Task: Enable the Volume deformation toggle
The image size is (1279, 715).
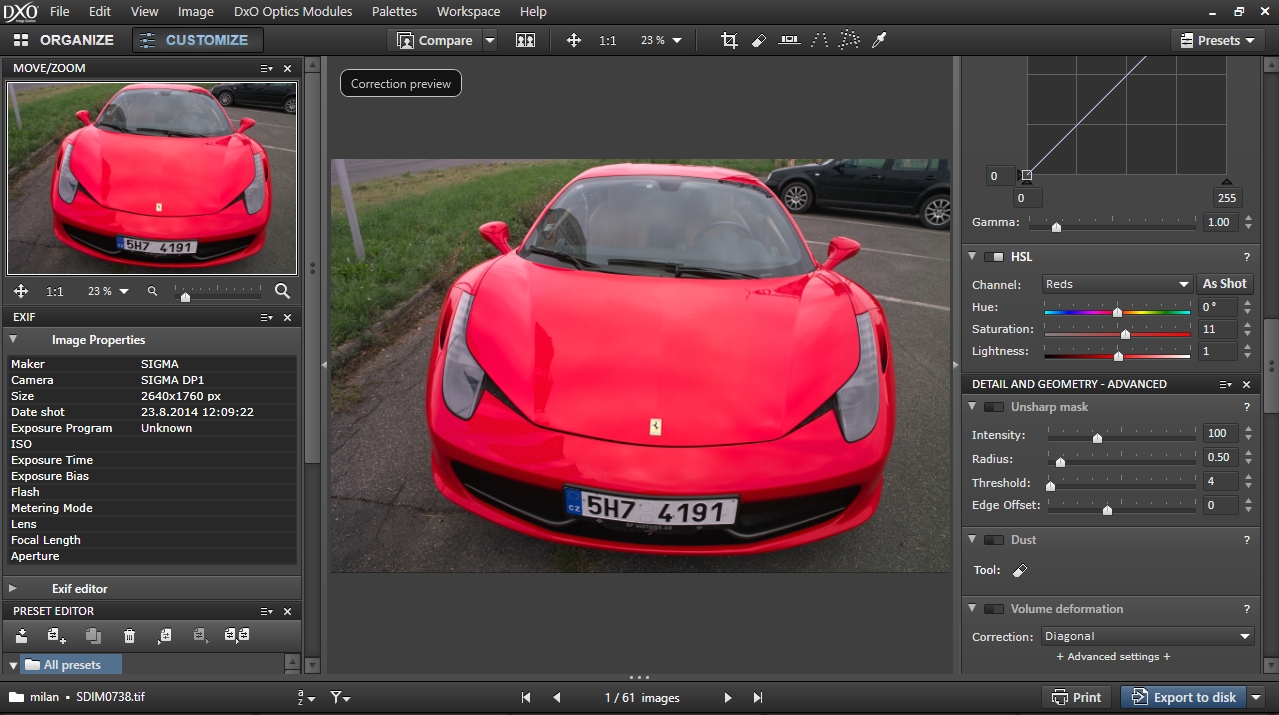Action: click(x=994, y=609)
